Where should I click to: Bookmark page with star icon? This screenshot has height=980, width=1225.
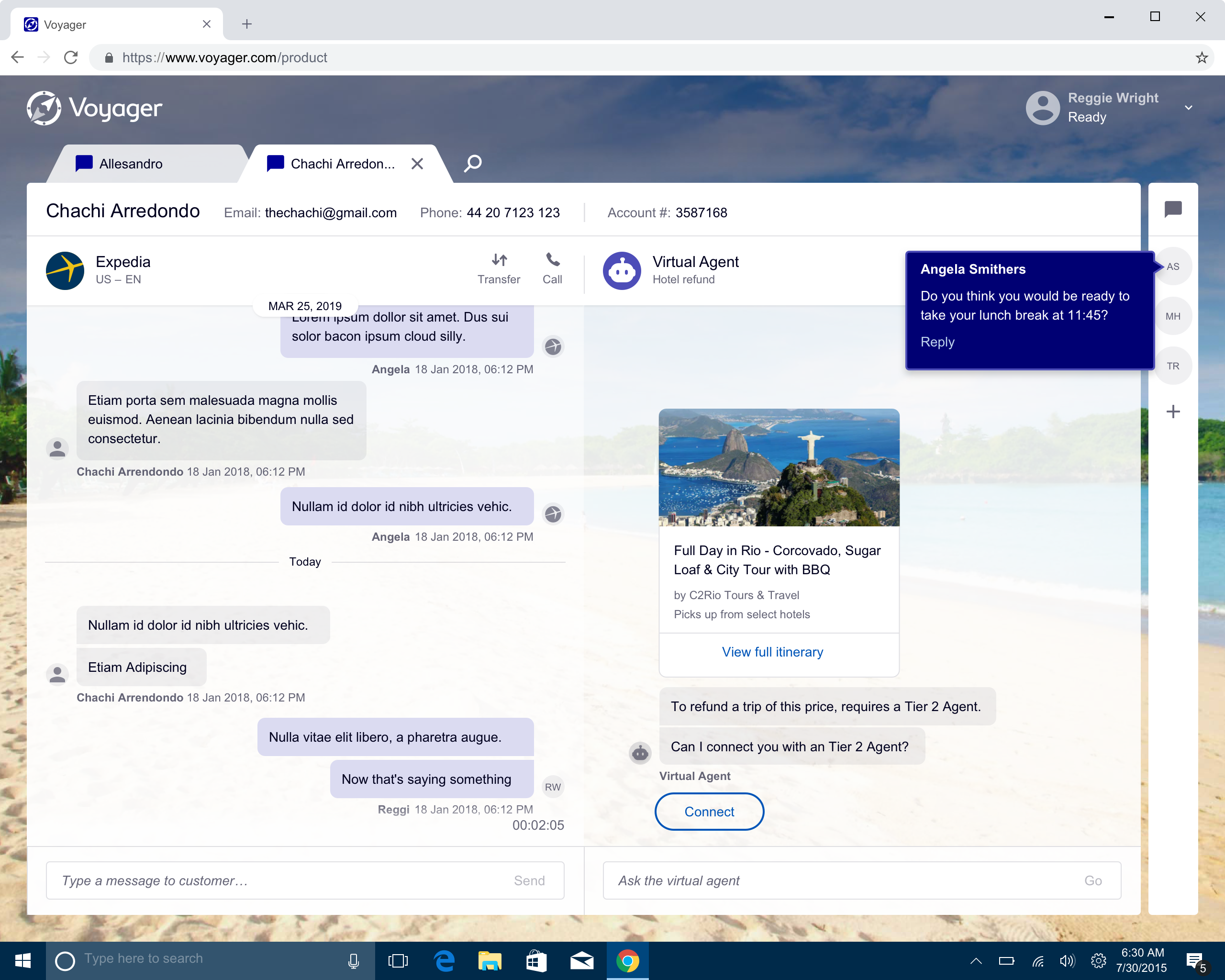1201,57
